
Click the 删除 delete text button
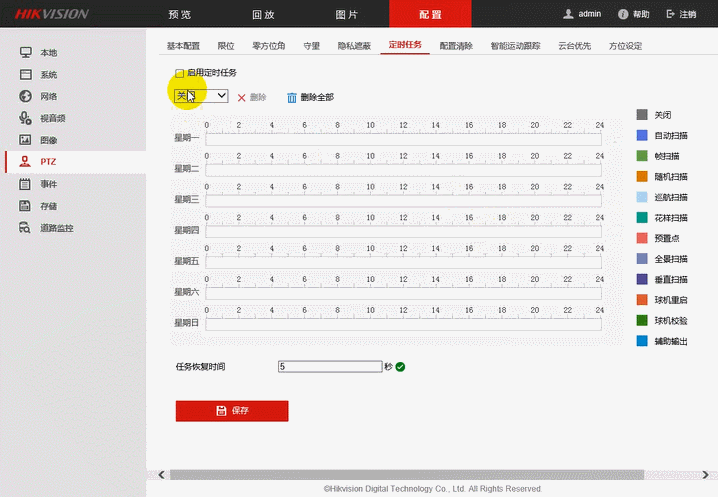click(258, 97)
